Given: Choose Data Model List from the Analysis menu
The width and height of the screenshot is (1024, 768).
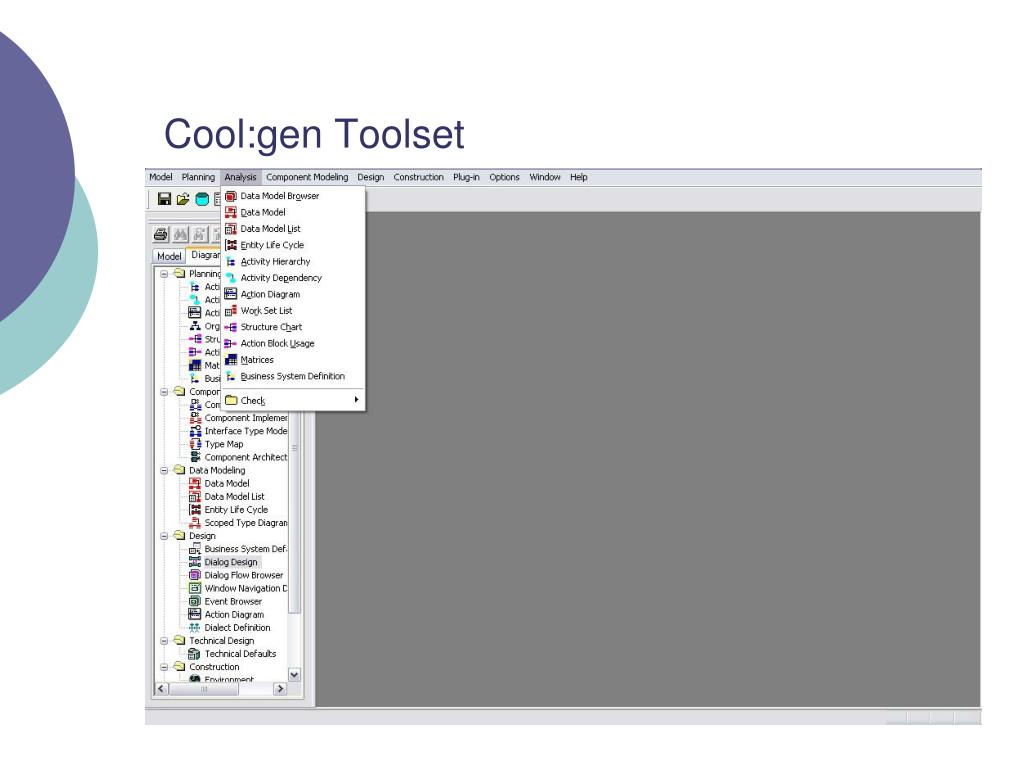Looking at the screenshot, I should 293,229.
